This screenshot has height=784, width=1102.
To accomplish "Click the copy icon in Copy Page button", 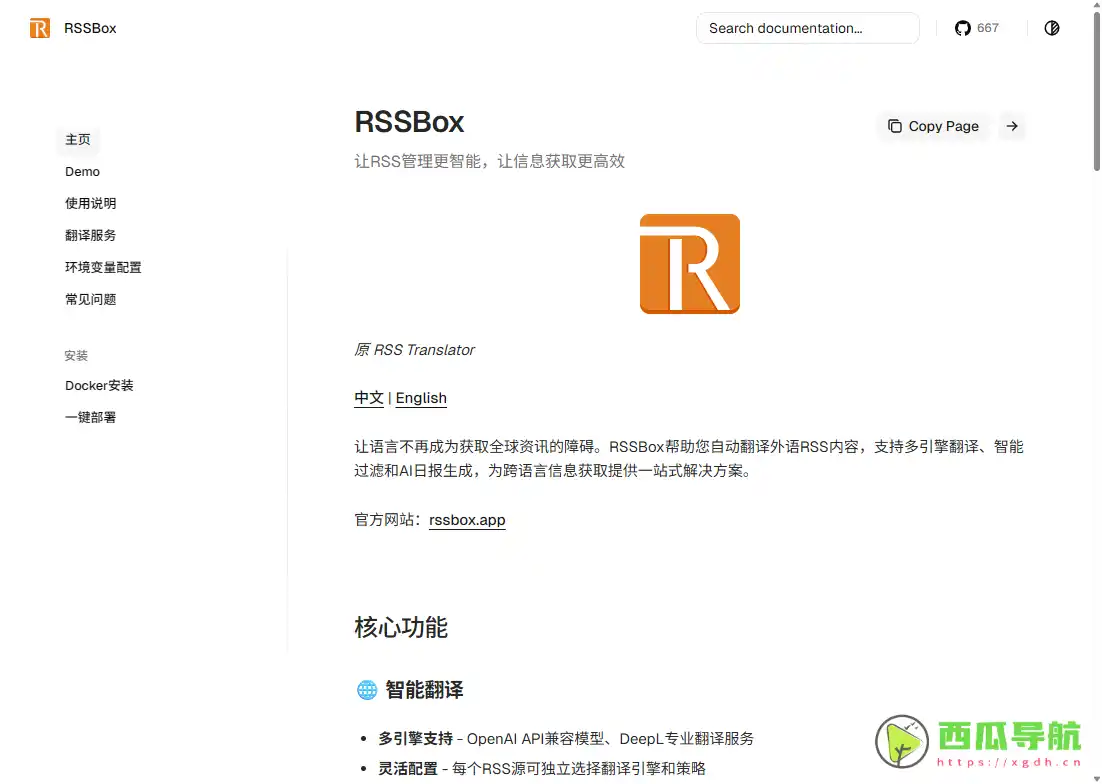I will [x=894, y=126].
